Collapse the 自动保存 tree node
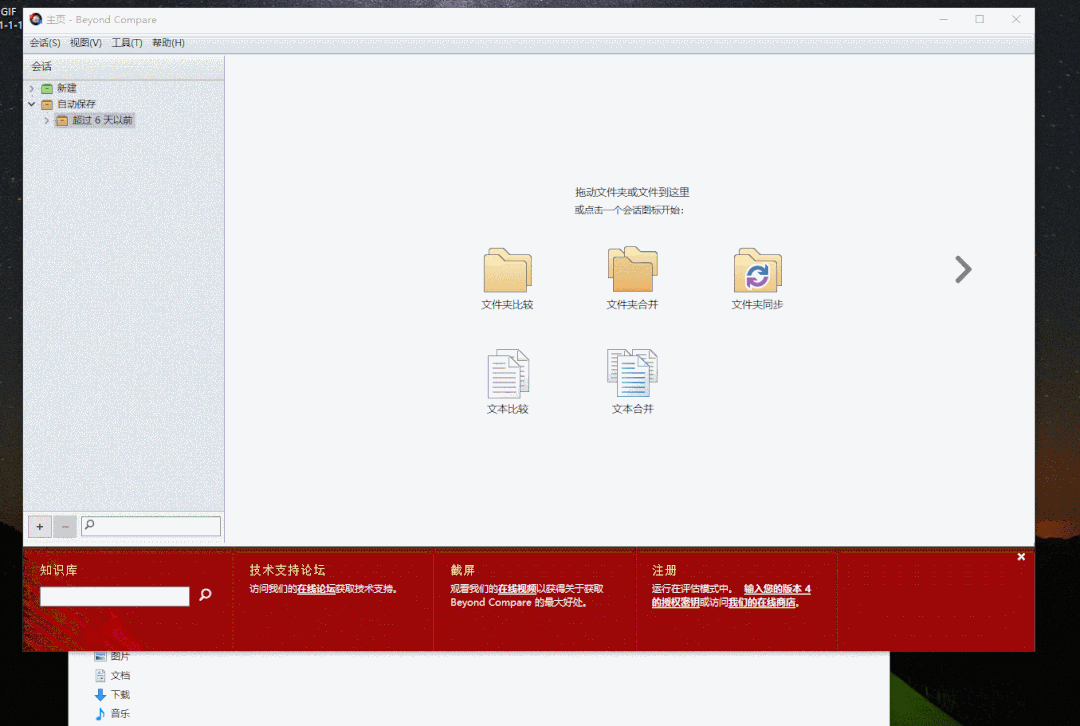 point(32,104)
